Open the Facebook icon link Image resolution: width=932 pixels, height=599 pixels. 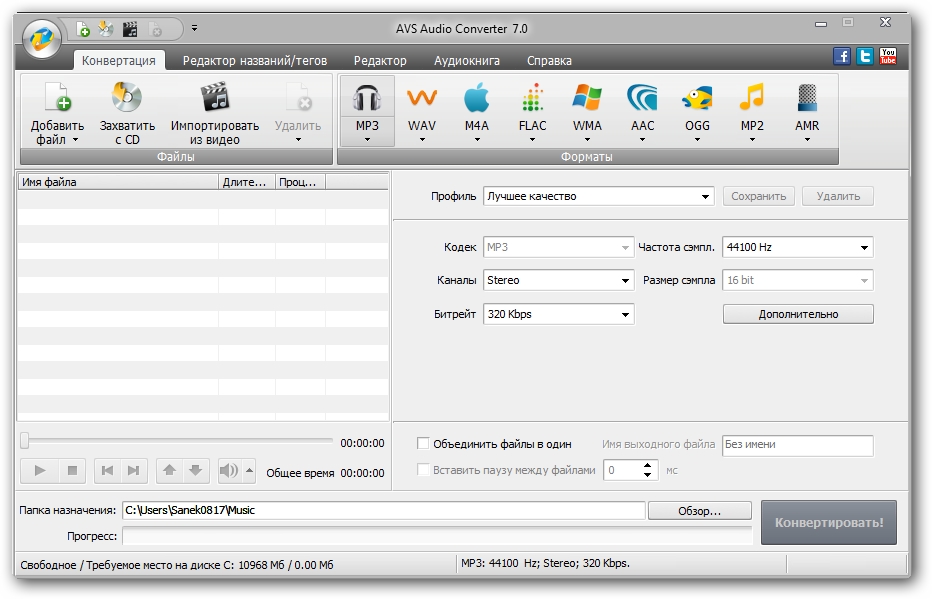pyautogui.click(x=842, y=57)
